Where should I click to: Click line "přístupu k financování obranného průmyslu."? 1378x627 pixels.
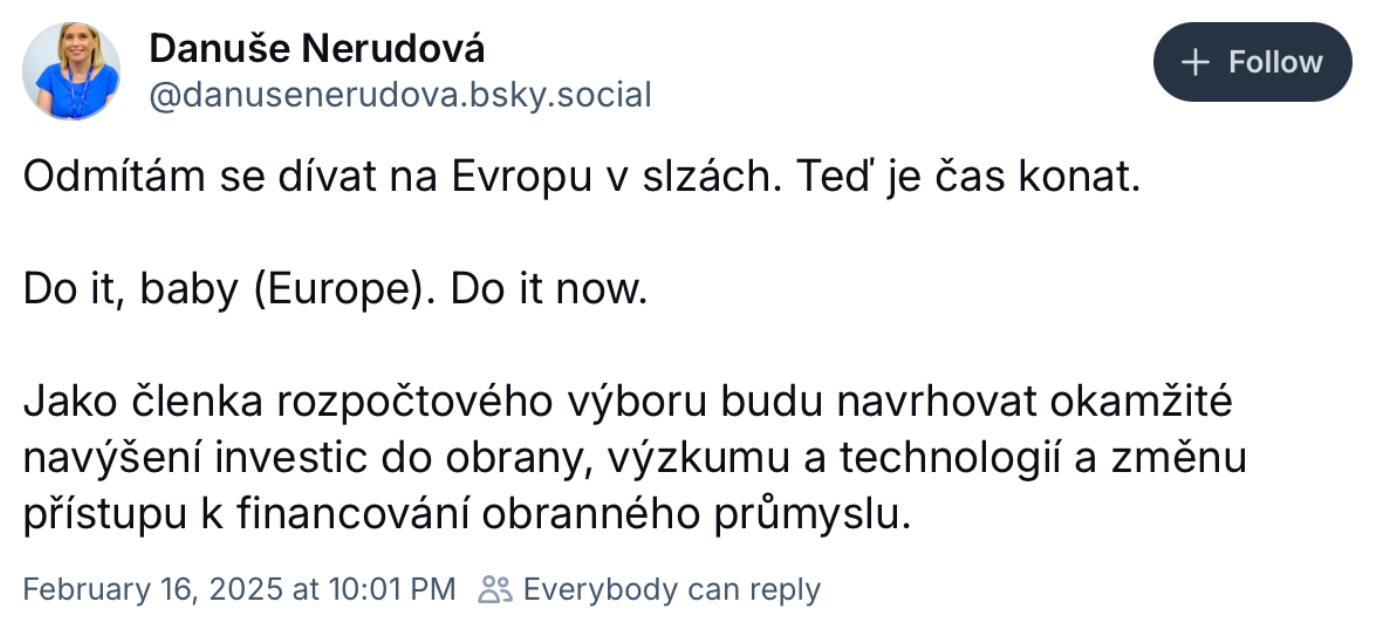[468, 514]
